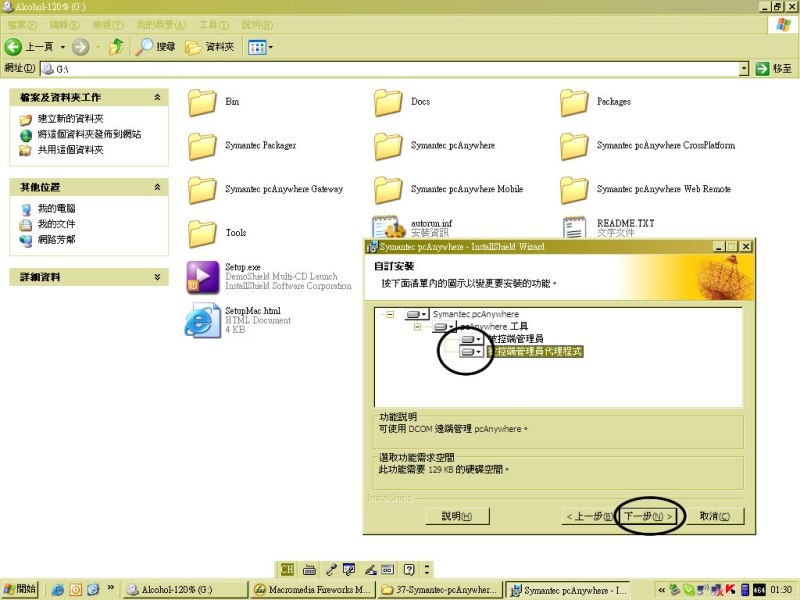The height and width of the screenshot is (600, 800).
Task: Open the Tools folder
Action: tap(203, 233)
